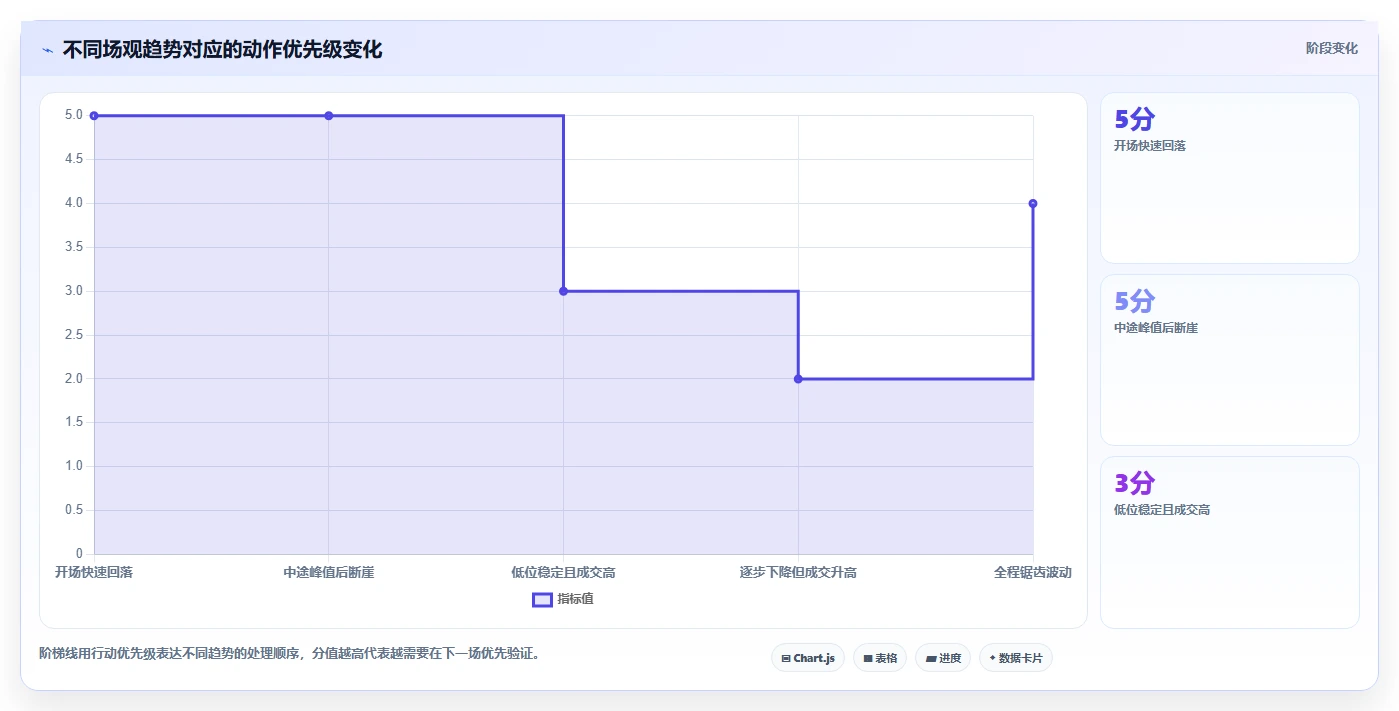This screenshot has height=711, width=1399.
Task: Click the 进度 tag
Action: coord(943,658)
